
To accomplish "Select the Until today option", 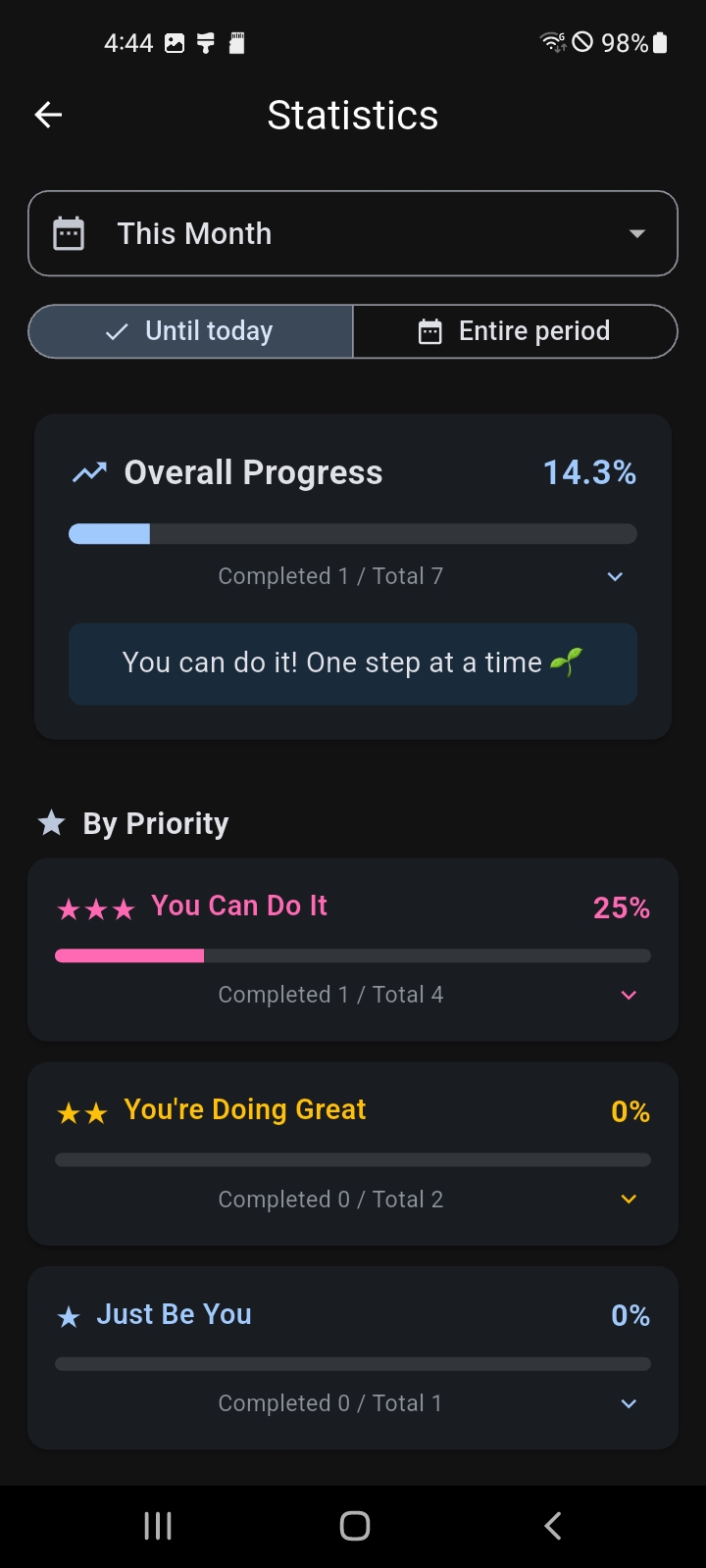I will [x=191, y=331].
